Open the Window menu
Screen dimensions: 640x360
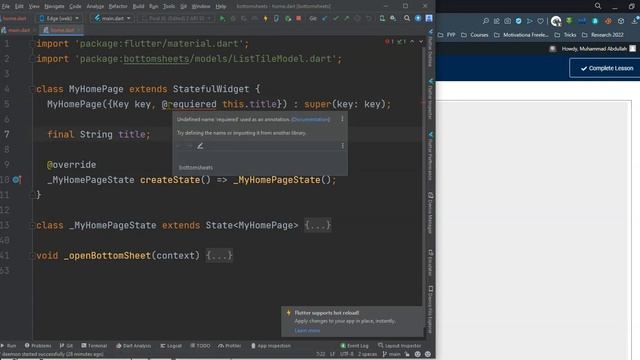coord(201,6)
